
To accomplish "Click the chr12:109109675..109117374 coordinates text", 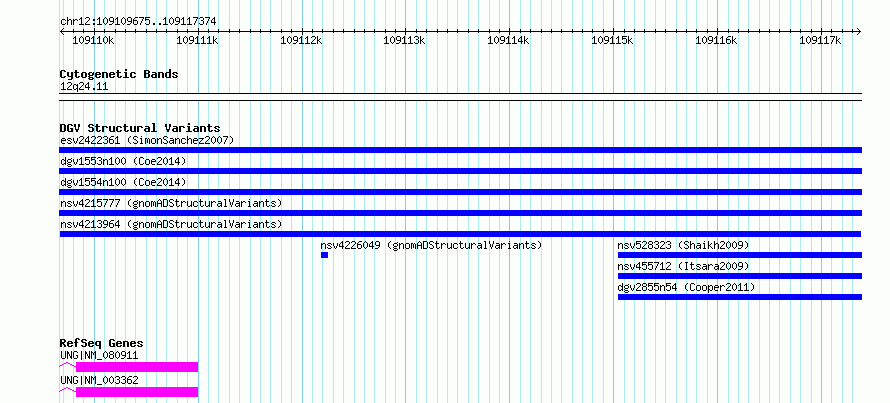I will (138, 22).
